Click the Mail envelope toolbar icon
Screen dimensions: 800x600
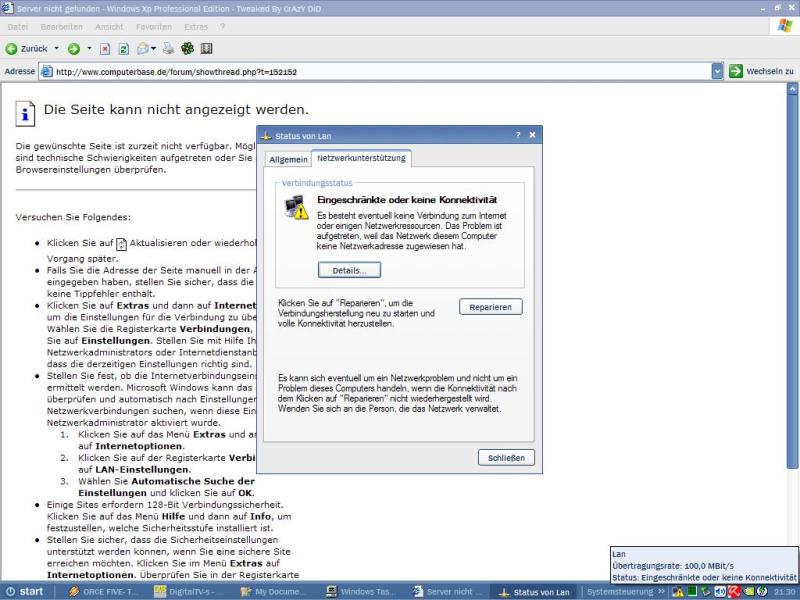pos(143,49)
